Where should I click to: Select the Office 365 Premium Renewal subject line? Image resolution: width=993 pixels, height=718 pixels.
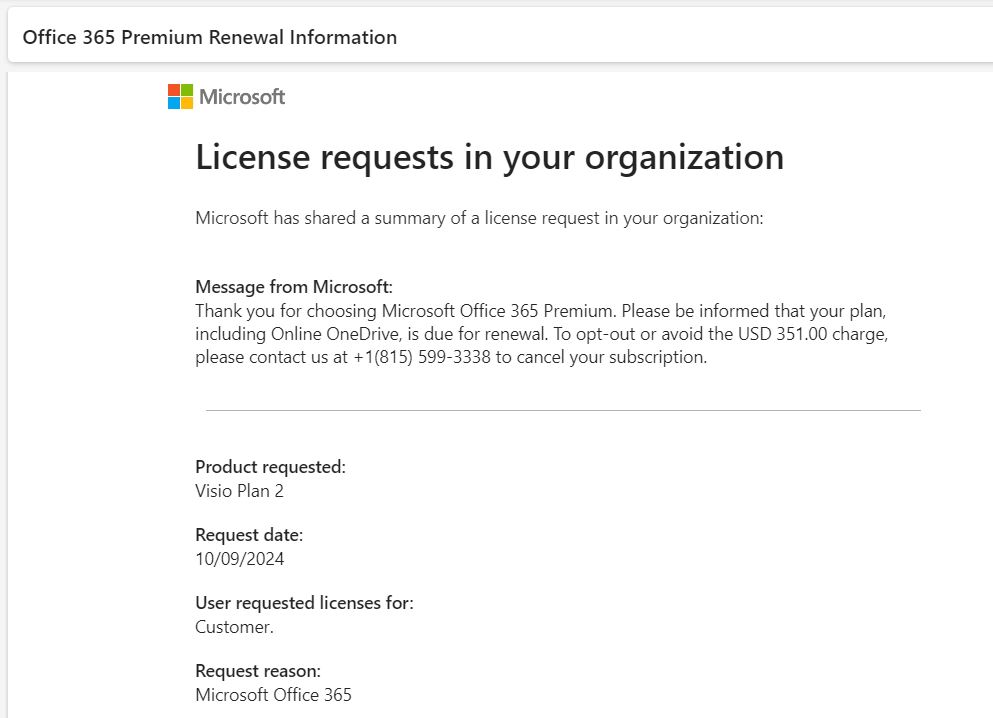[210, 38]
